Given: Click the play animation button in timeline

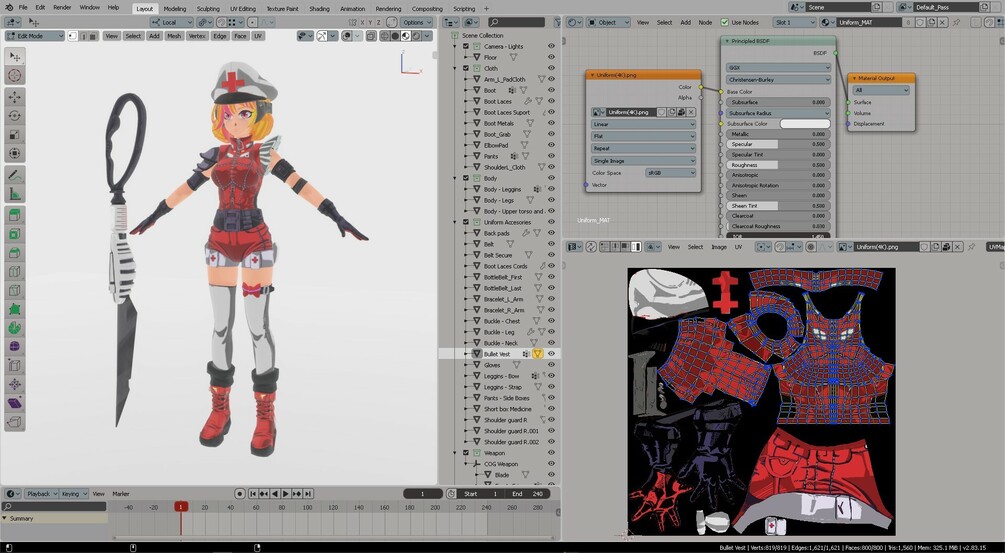Looking at the screenshot, I should coord(286,493).
